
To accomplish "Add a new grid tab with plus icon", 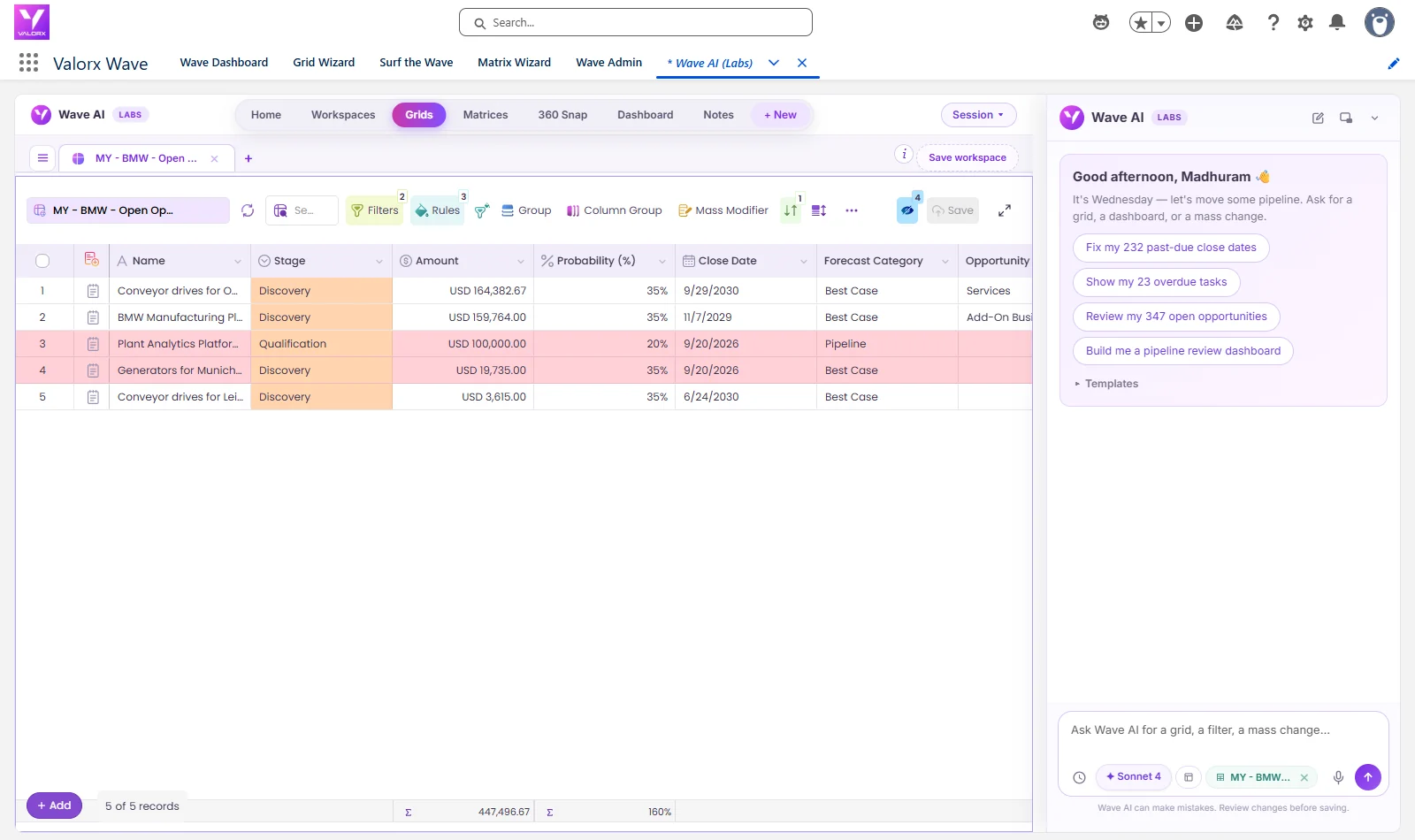I will [x=249, y=158].
